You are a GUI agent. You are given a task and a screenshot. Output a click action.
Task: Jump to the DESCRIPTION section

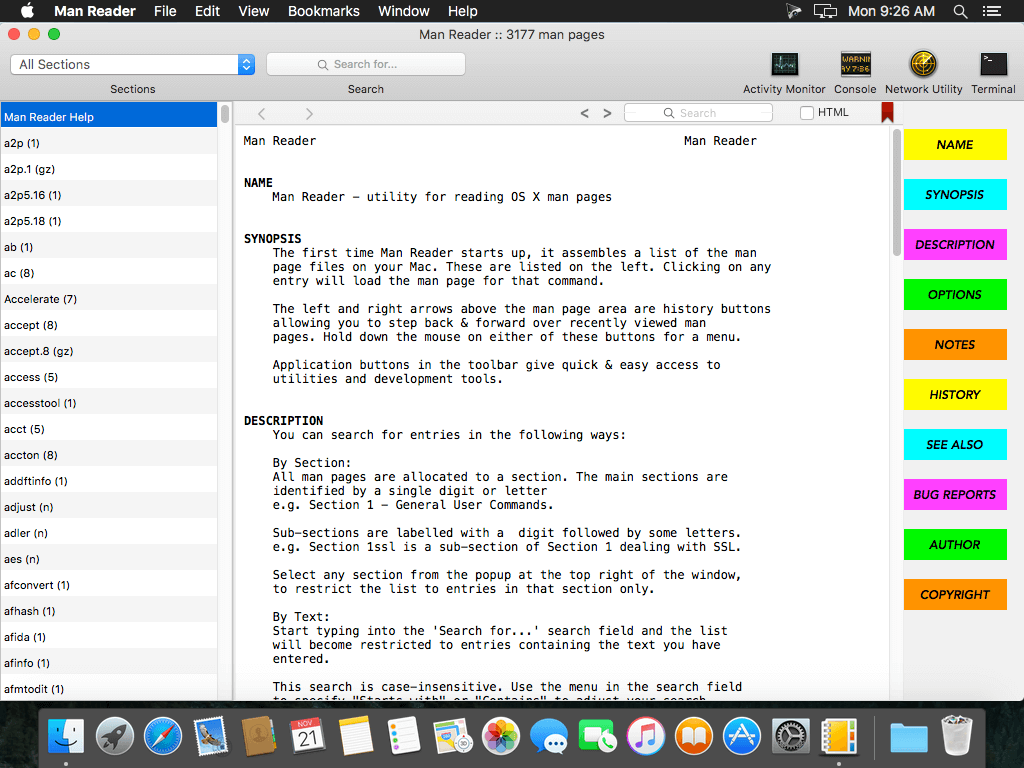(955, 244)
